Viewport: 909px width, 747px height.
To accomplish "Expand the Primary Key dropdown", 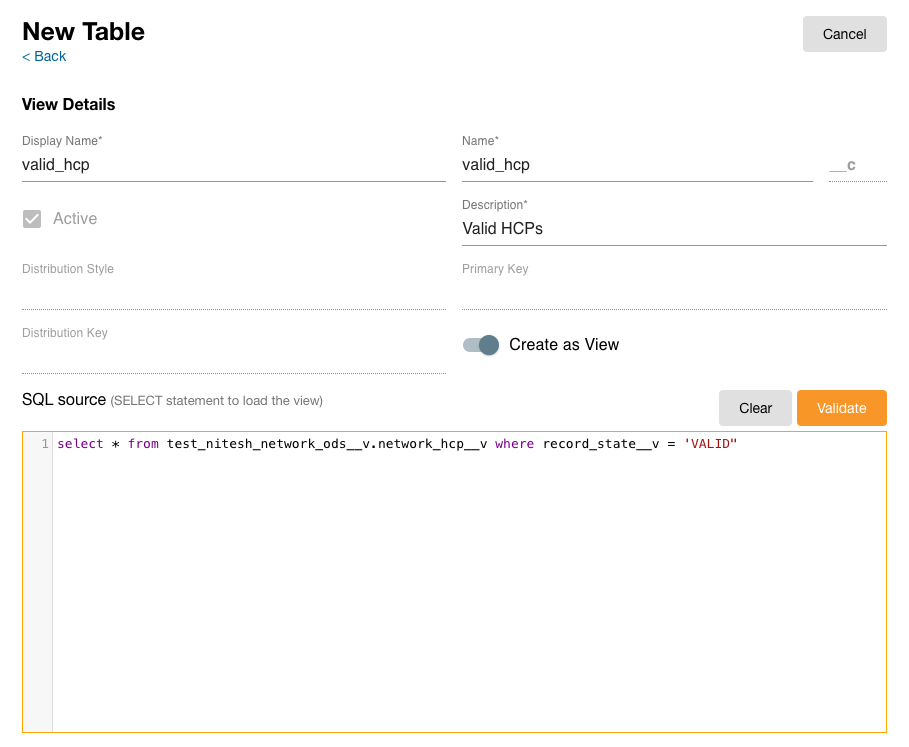I will [673, 293].
